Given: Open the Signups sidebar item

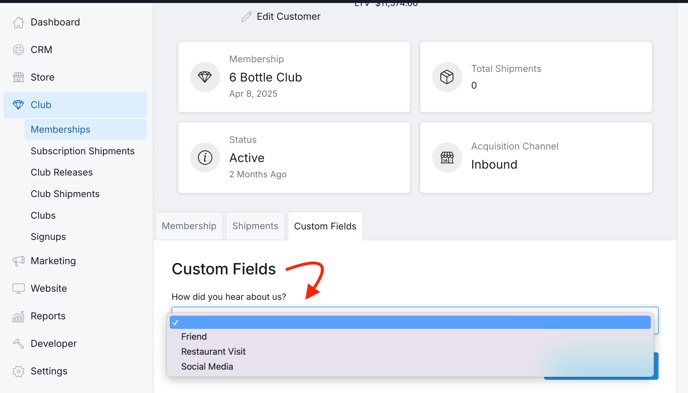Looking at the screenshot, I should (48, 237).
